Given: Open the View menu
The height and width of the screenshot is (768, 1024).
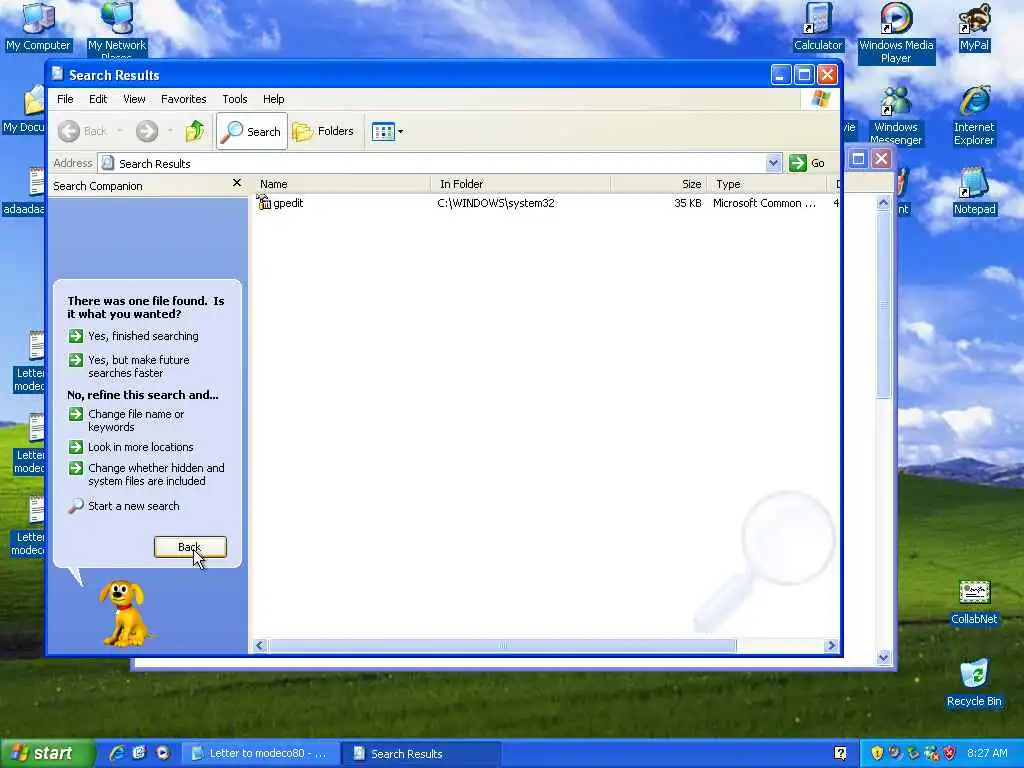Looking at the screenshot, I should (x=134, y=99).
